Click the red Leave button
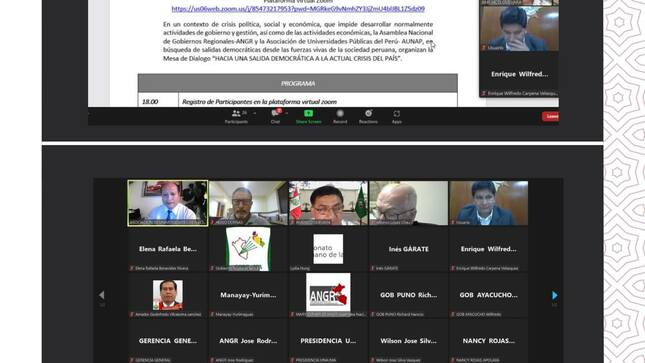 (x=550, y=116)
